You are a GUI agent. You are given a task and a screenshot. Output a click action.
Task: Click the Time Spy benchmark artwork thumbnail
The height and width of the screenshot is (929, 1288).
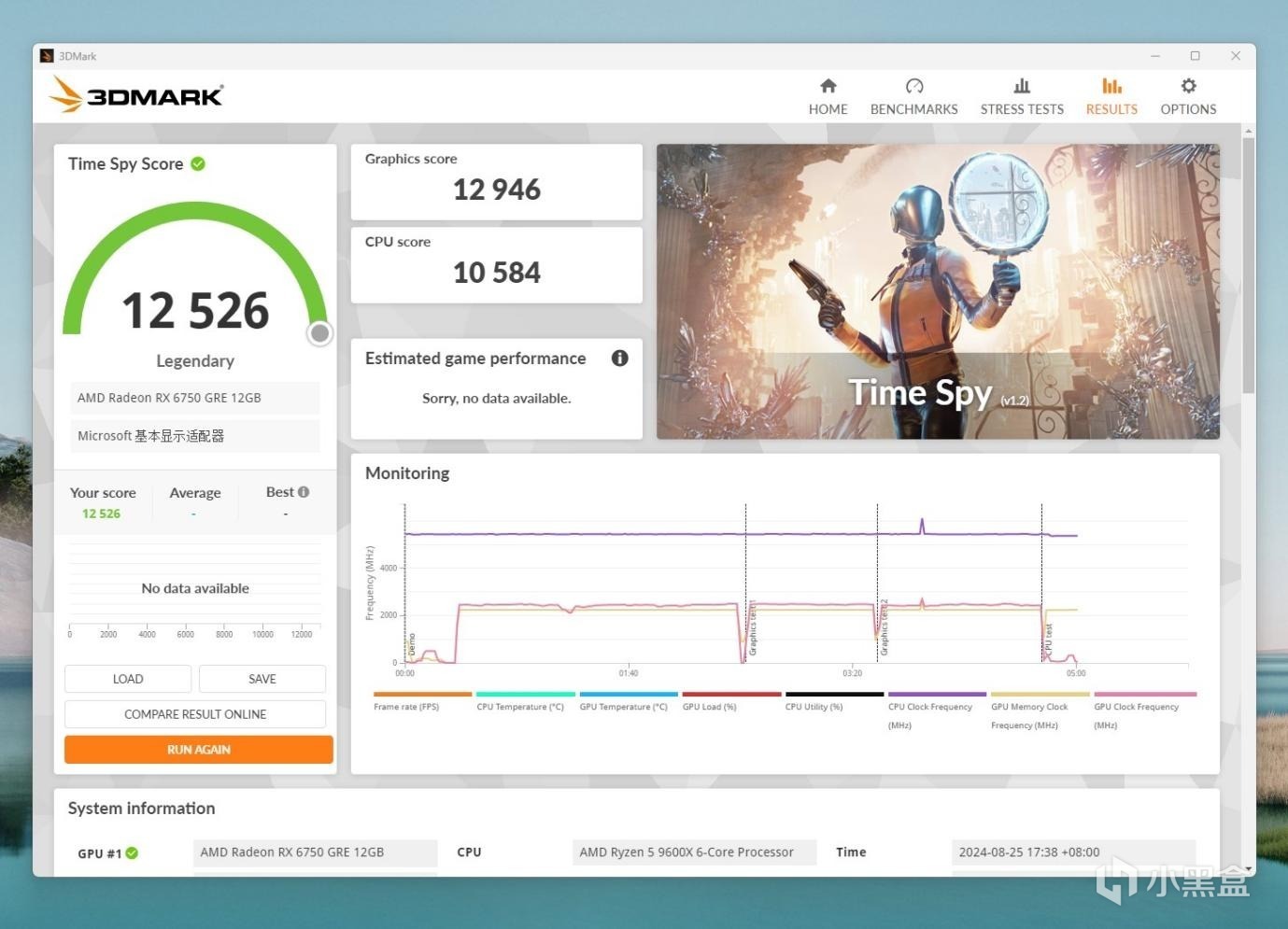pyautogui.click(x=938, y=291)
